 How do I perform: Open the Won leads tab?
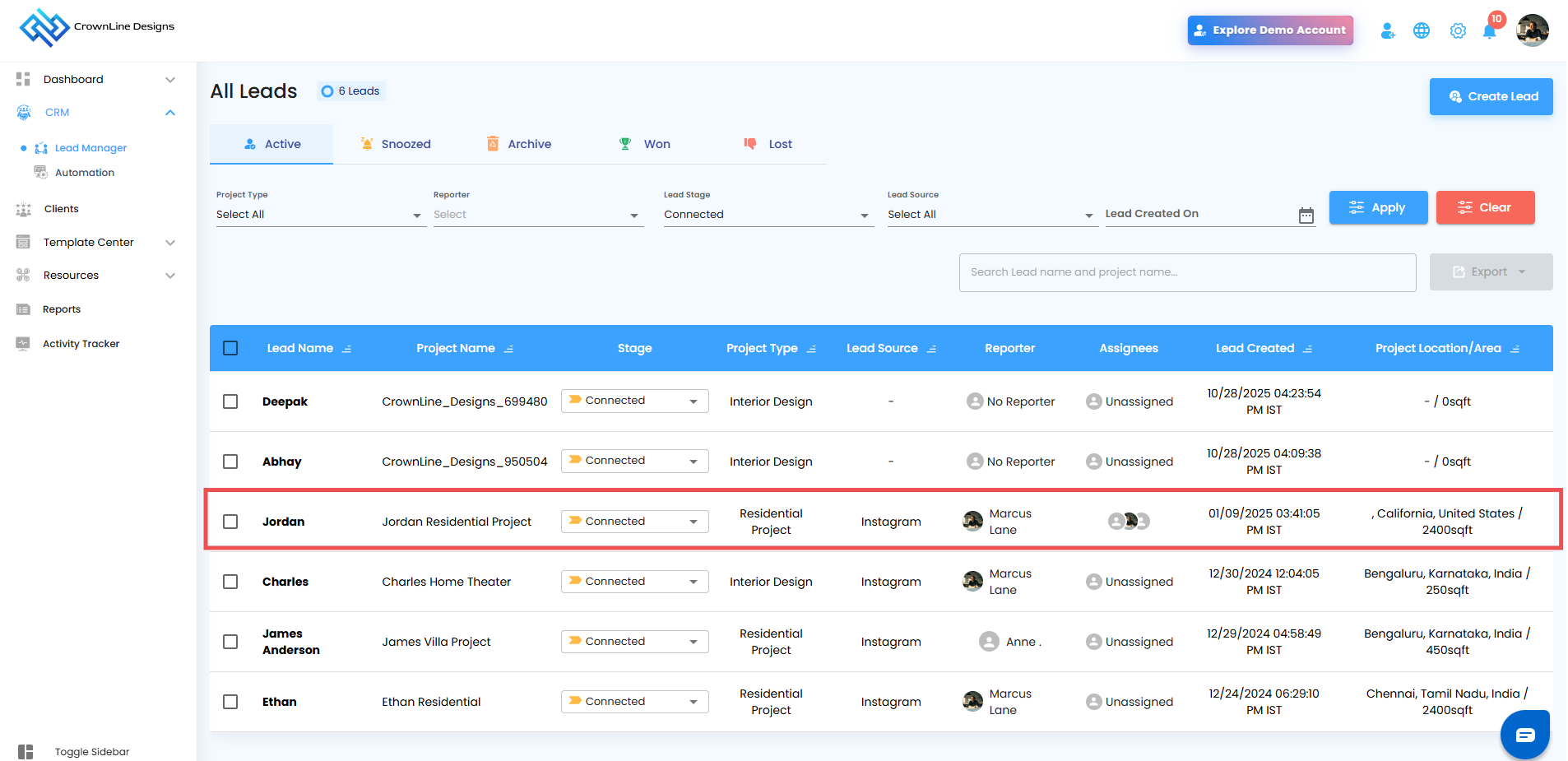tap(645, 144)
